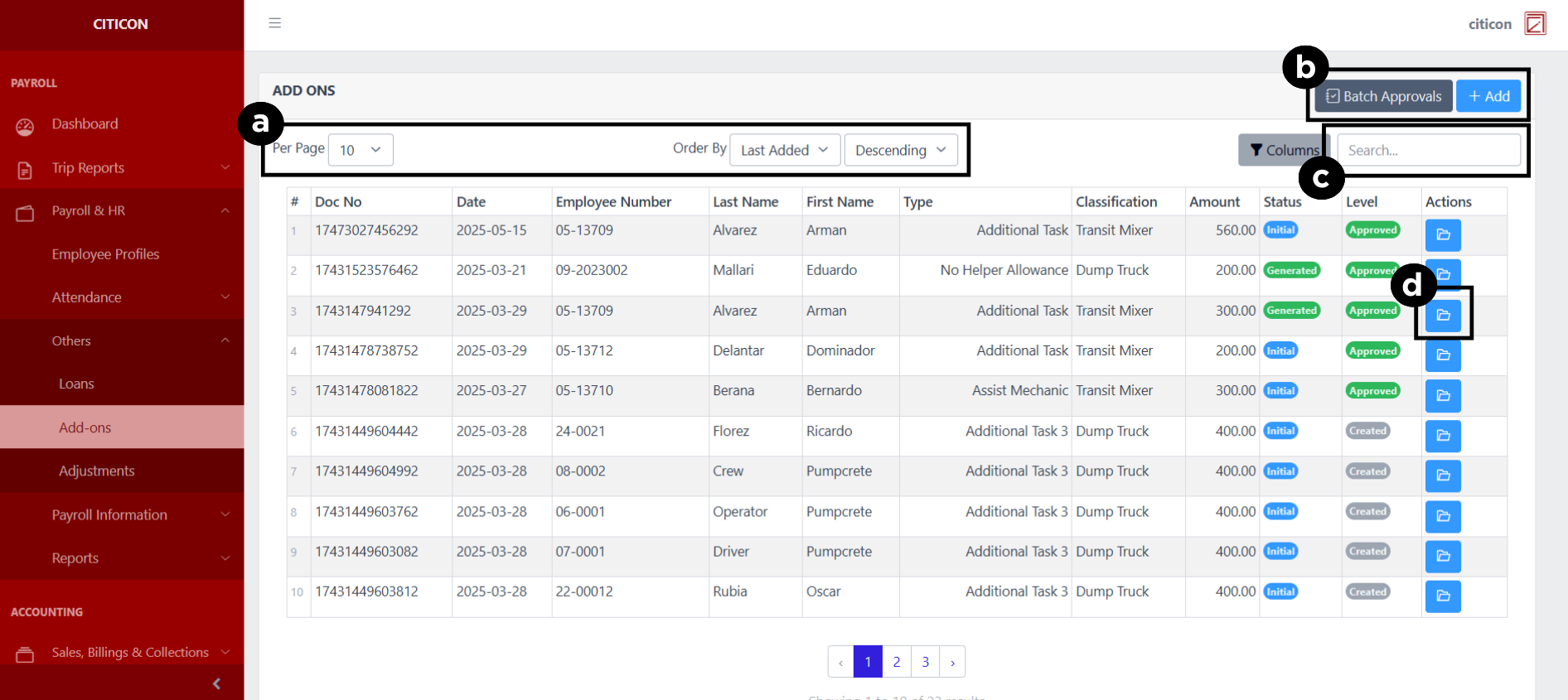1568x700 pixels.
Task: Click the hamburger menu icon in header
Action: 275,23
